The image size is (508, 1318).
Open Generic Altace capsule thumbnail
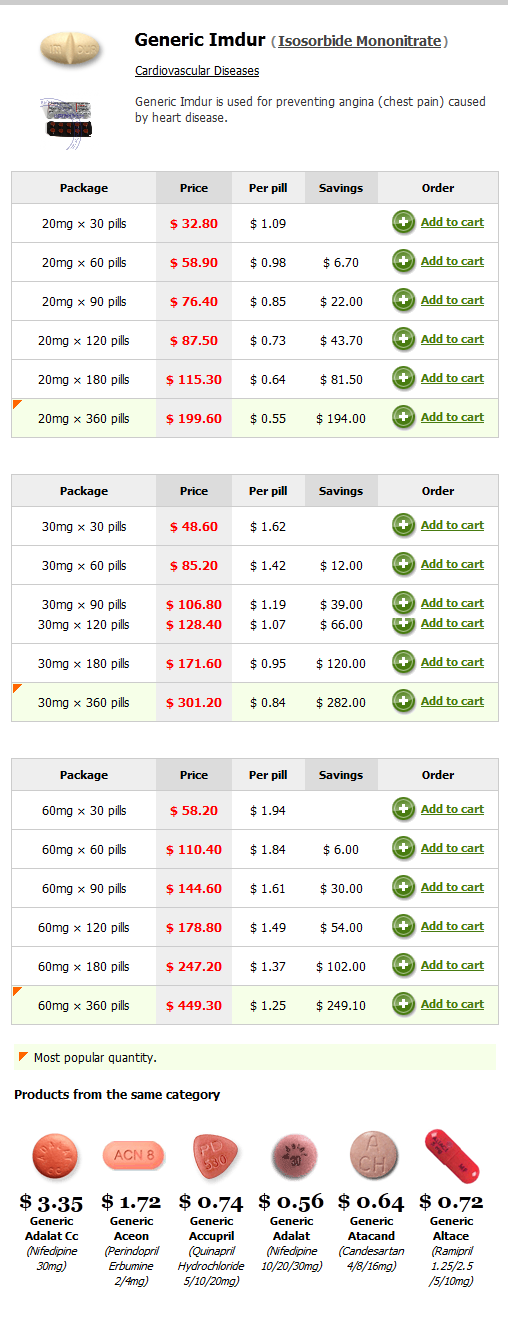tap(452, 1156)
